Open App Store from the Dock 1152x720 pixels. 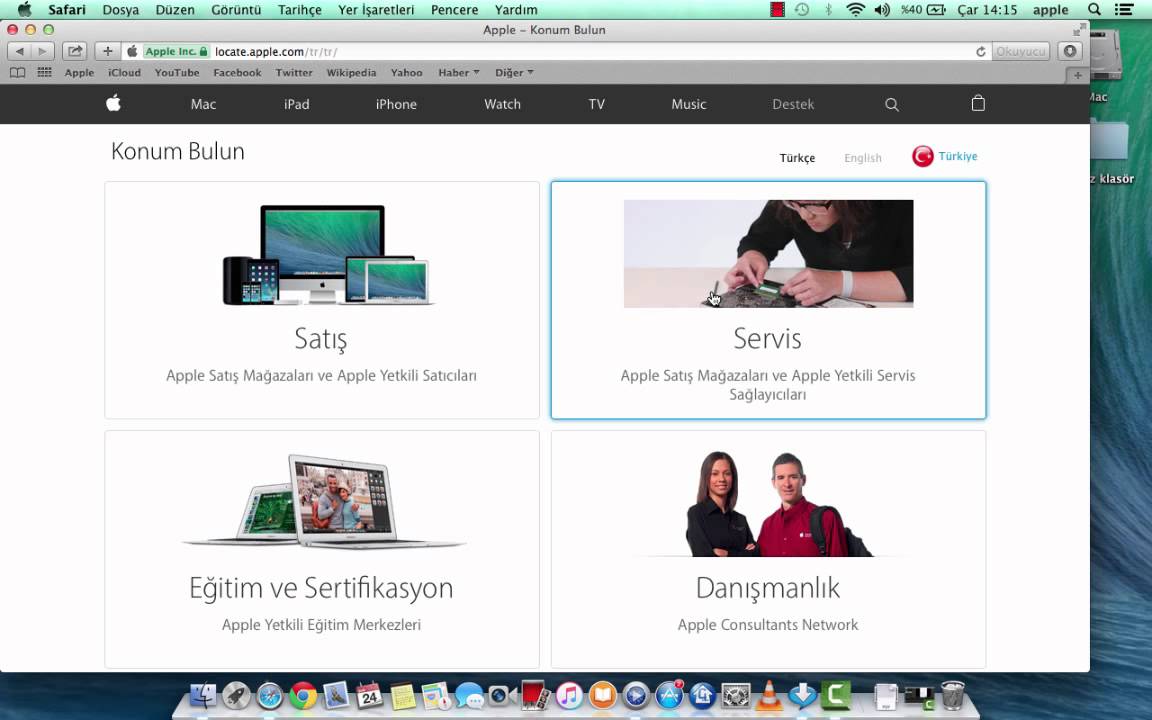tap(669, 695)
